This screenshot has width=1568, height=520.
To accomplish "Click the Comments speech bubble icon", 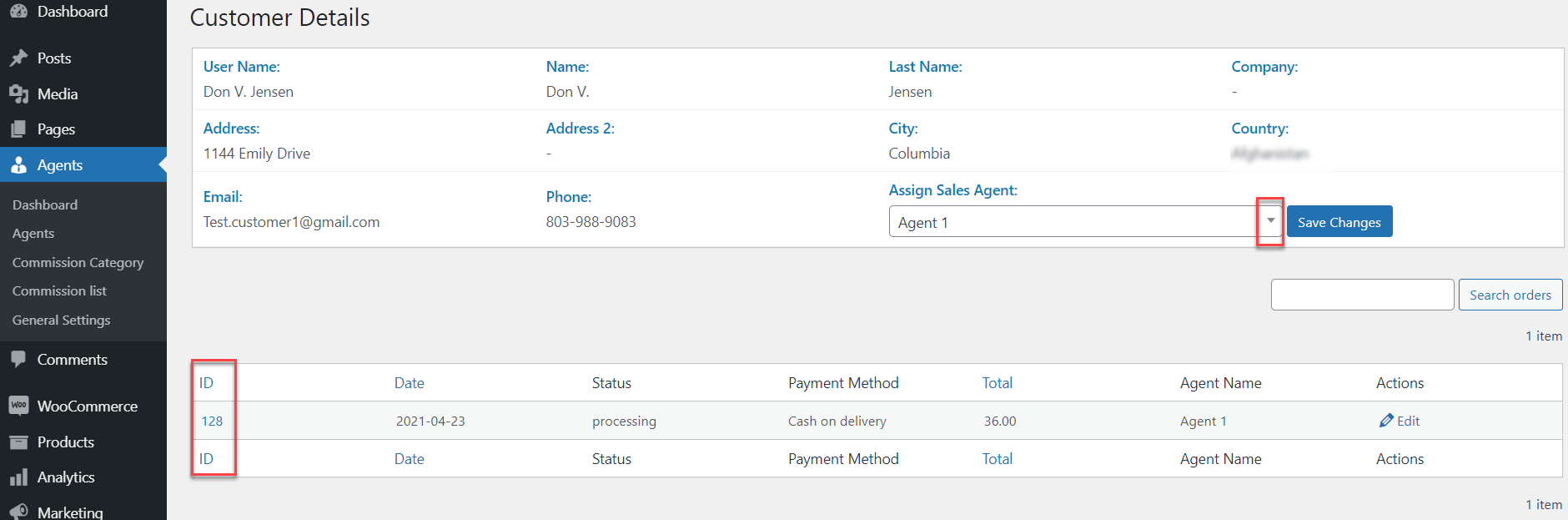I will pyautogui.click(x=18, y=360).
